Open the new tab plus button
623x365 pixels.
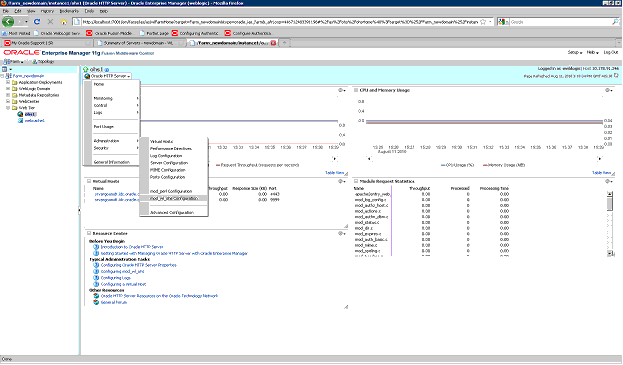pos(285,42)
